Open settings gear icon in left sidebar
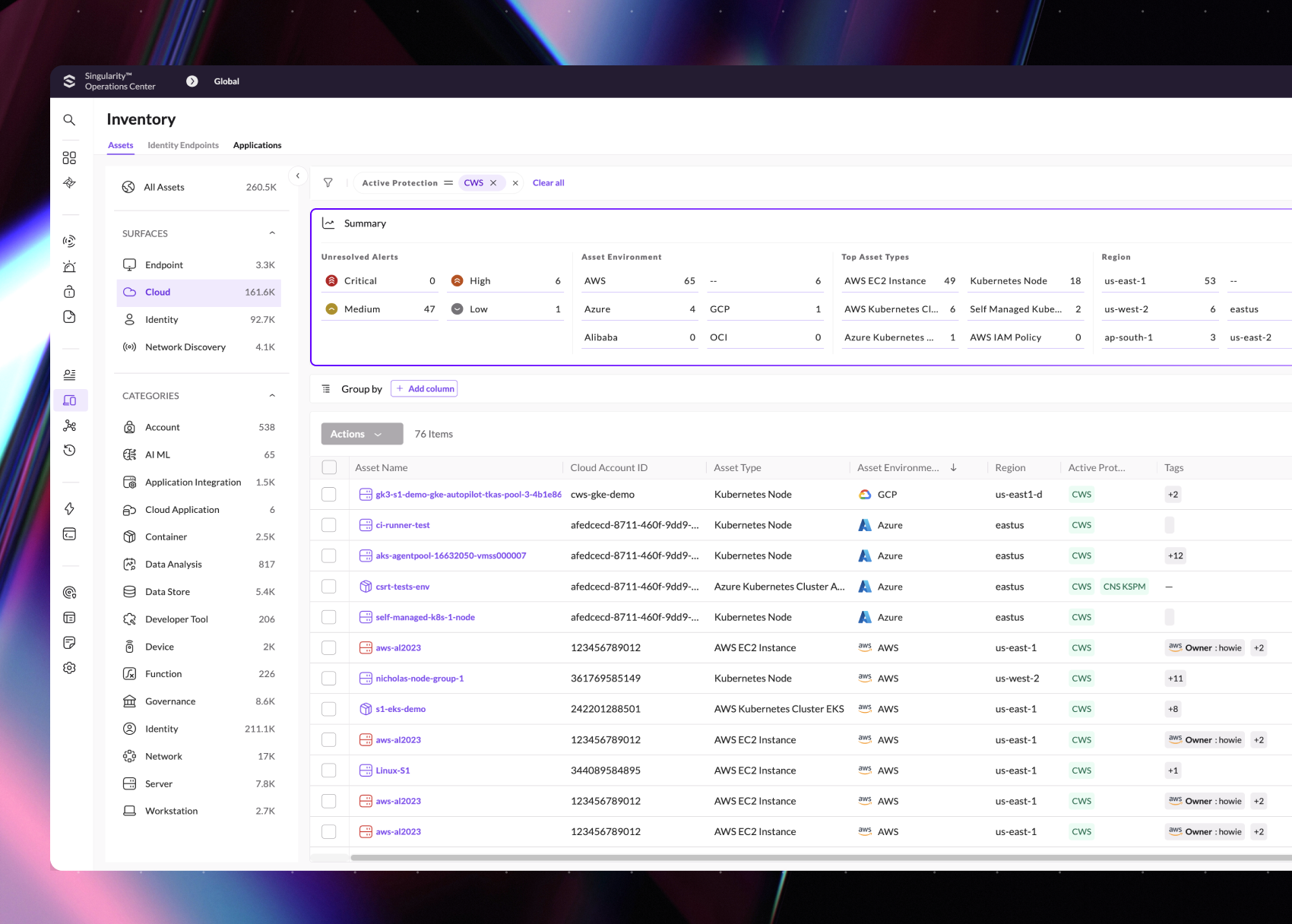Image resolution: width=1292 pixels, height=924 pixels. 69,668
